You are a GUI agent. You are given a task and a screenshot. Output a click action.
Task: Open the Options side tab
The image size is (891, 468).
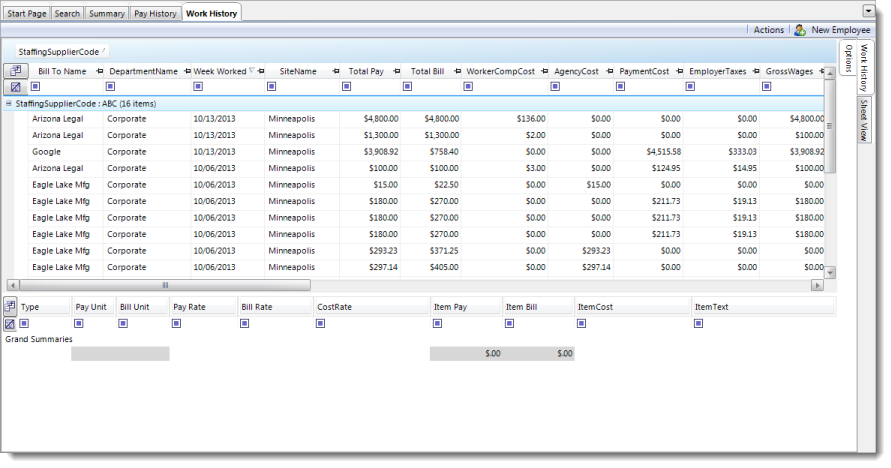[x=848, y=58]
